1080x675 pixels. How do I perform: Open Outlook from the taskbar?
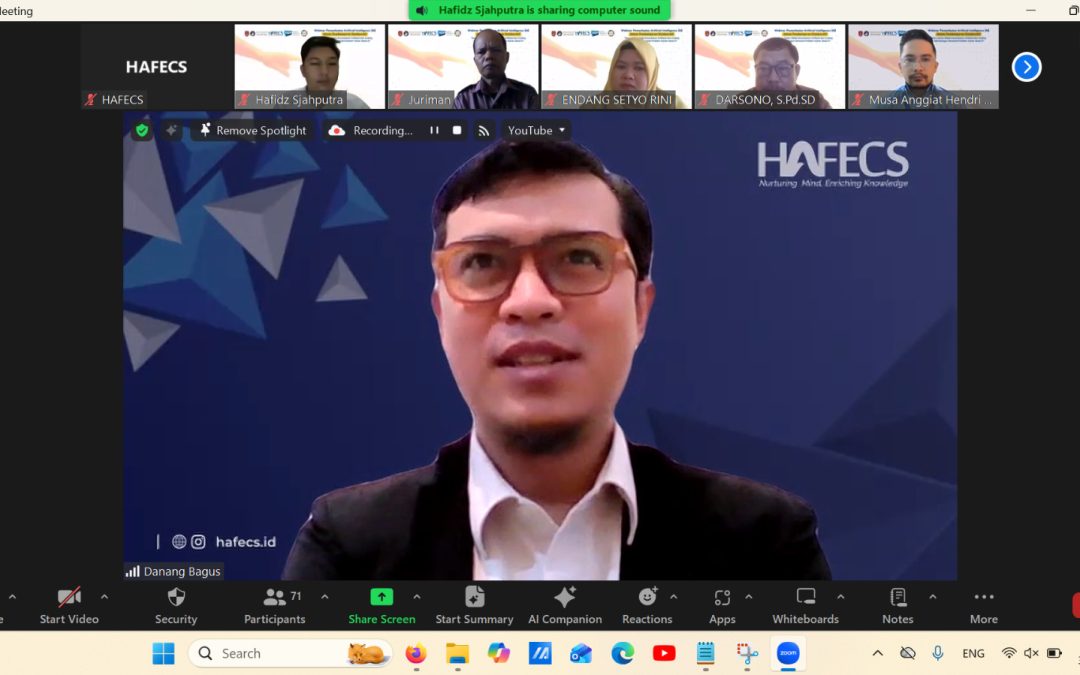click(x=581, y=653)
